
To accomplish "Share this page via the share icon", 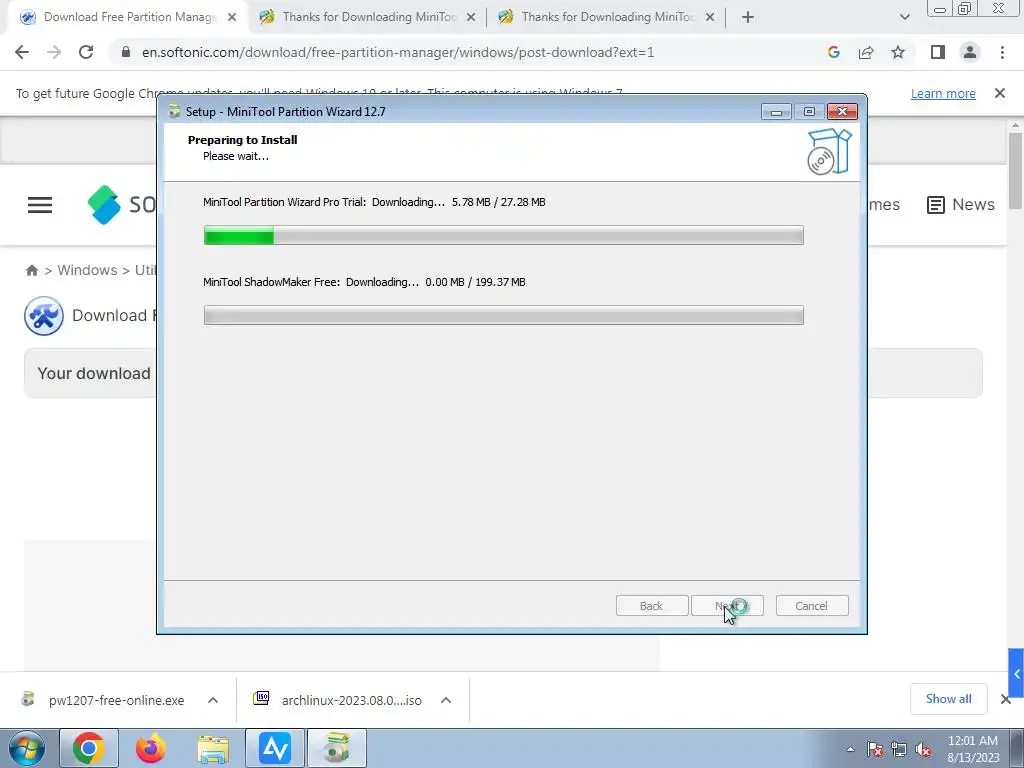I will pos(866,52).
